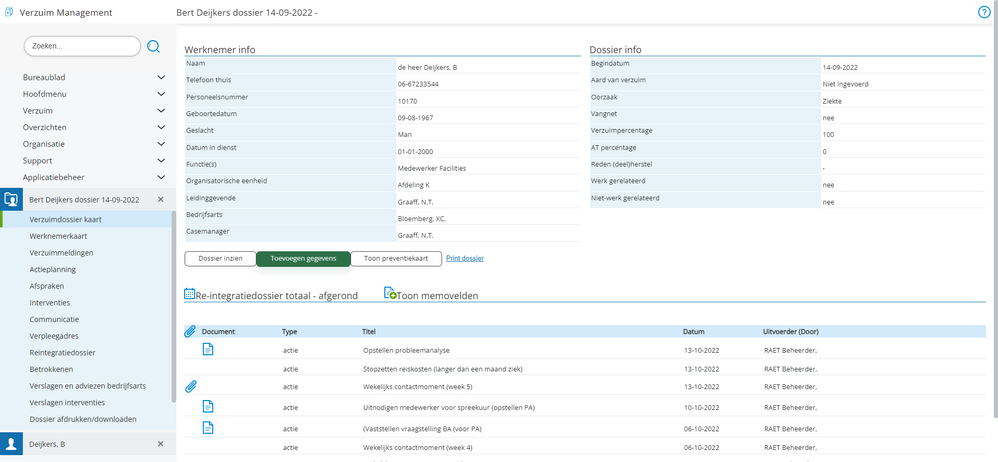
Task: Click the Toon preventiekaart button
Action: 396,259
